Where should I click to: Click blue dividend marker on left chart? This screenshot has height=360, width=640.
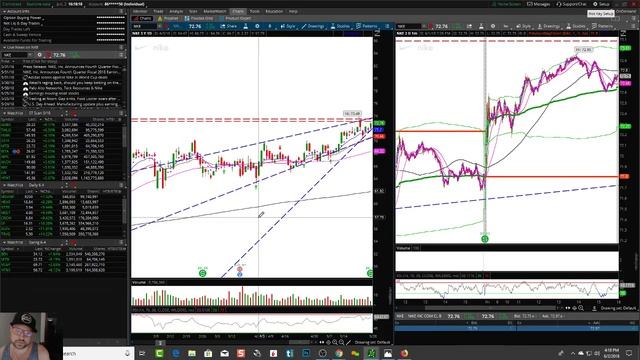tap(240, 274)
